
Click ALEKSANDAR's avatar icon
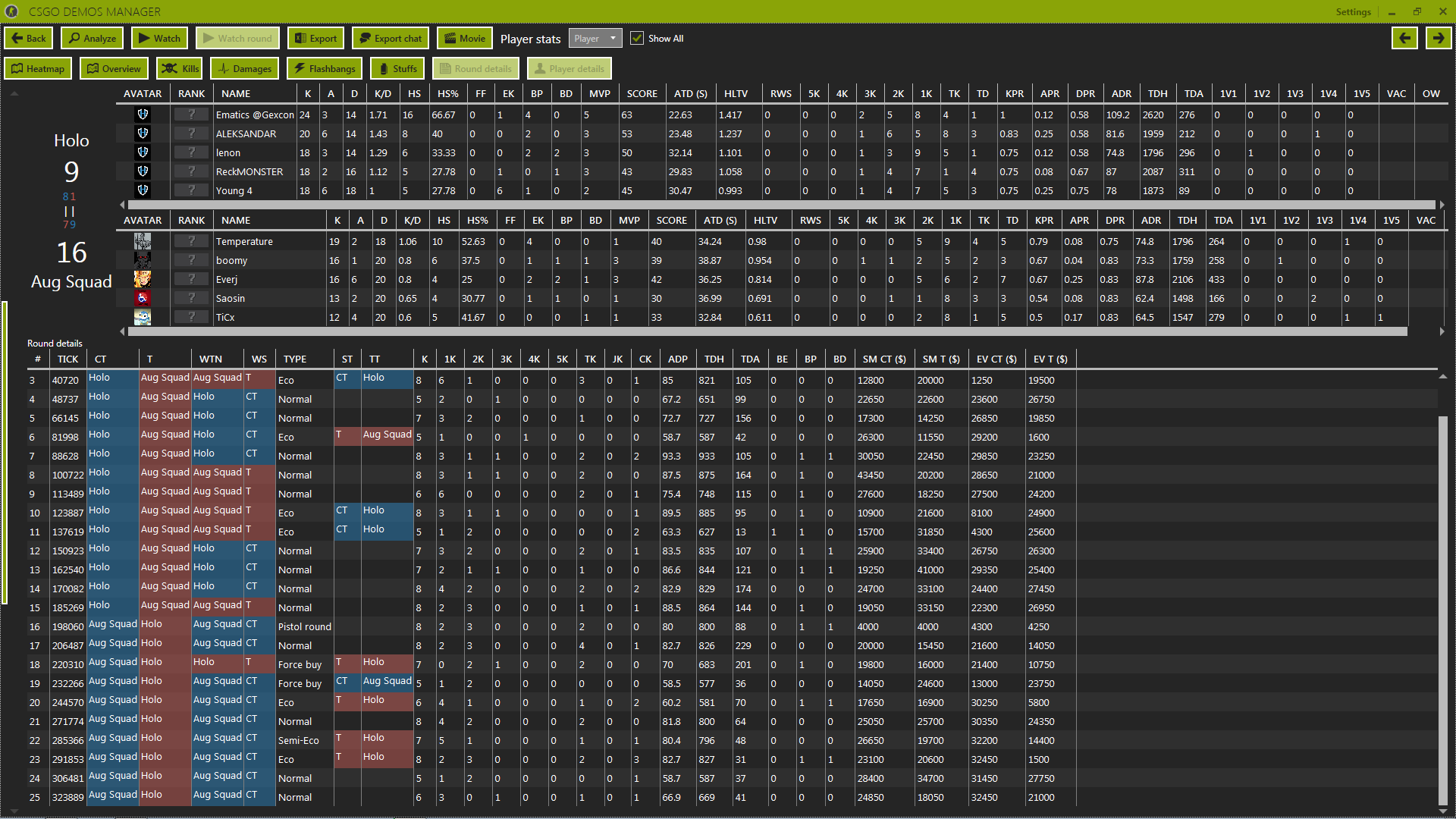click(x=143, y=133)
